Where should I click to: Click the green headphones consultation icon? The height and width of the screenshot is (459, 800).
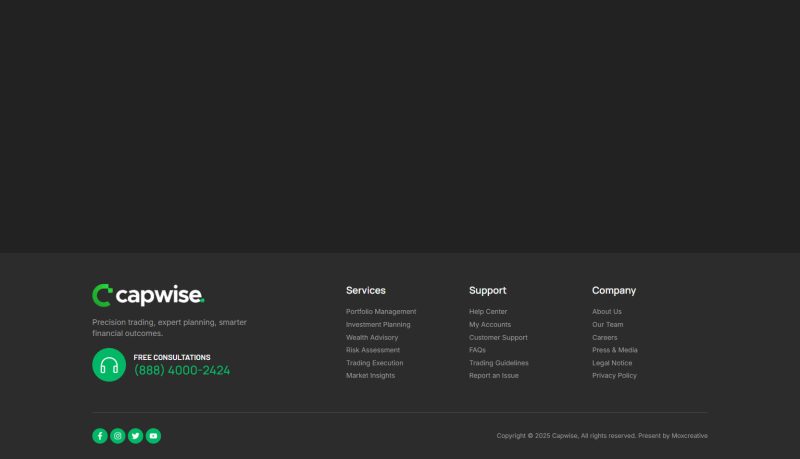point(109,365)
